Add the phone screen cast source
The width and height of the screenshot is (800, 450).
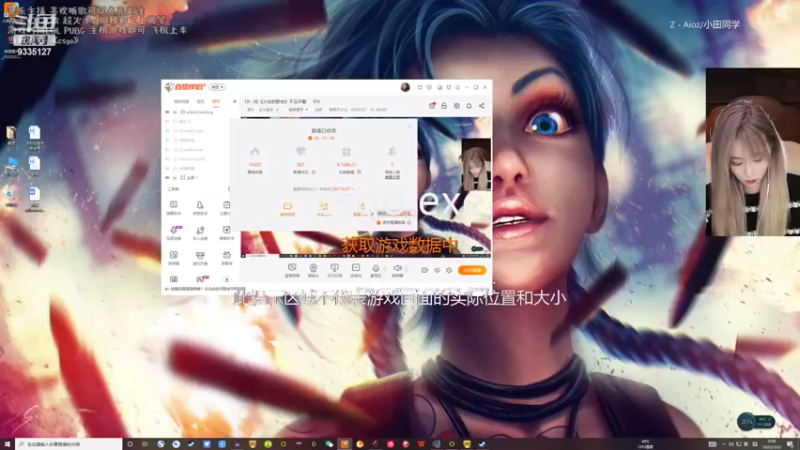coord(334,270)
